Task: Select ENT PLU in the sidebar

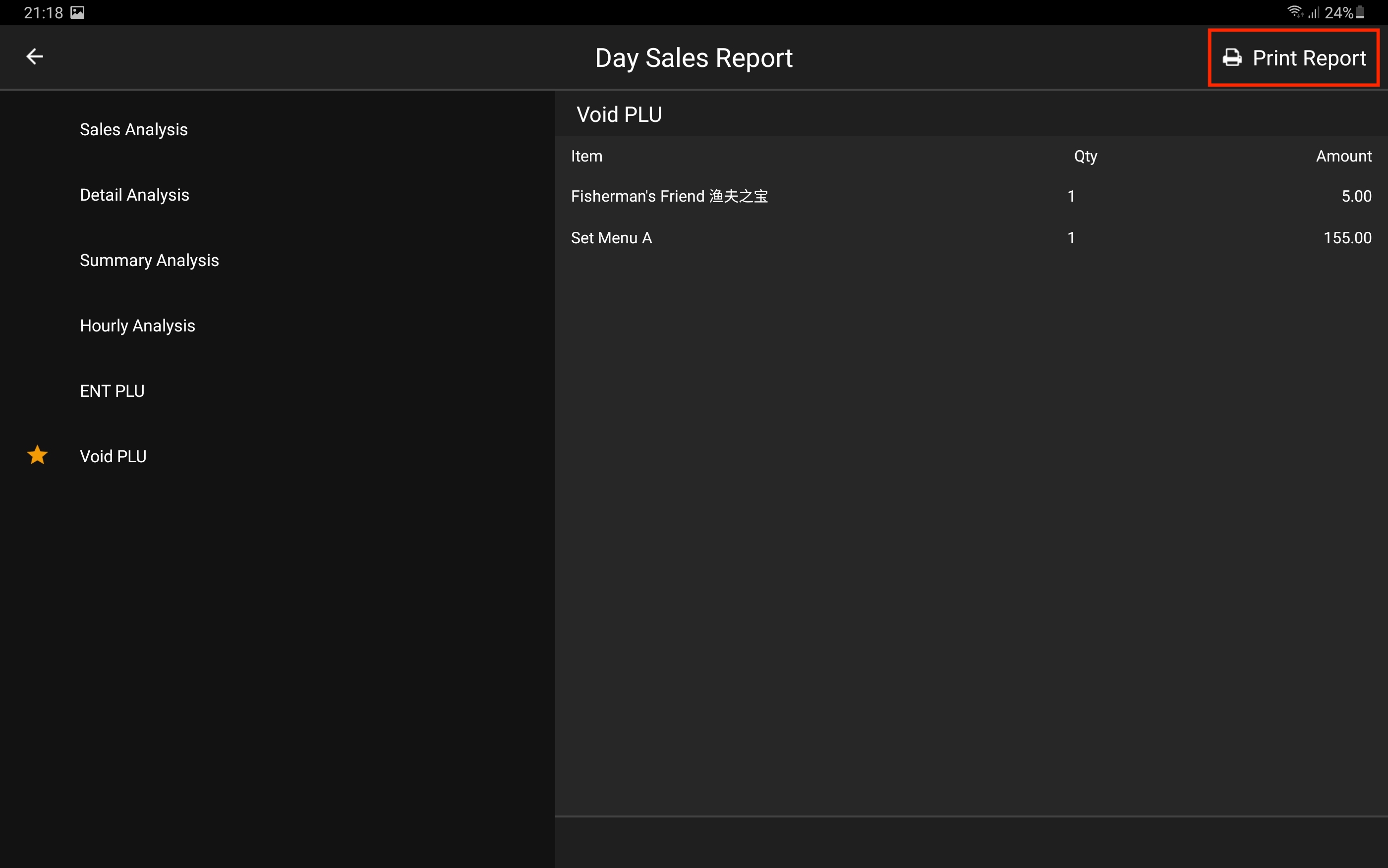Action: [112, 391]
